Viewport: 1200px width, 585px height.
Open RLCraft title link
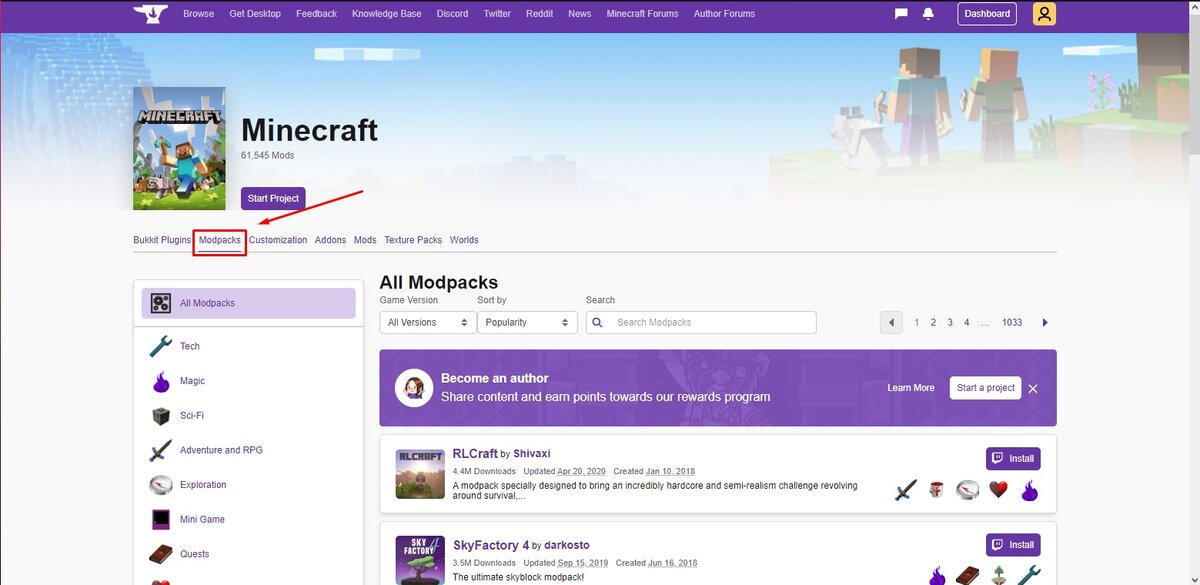[474, 454]
